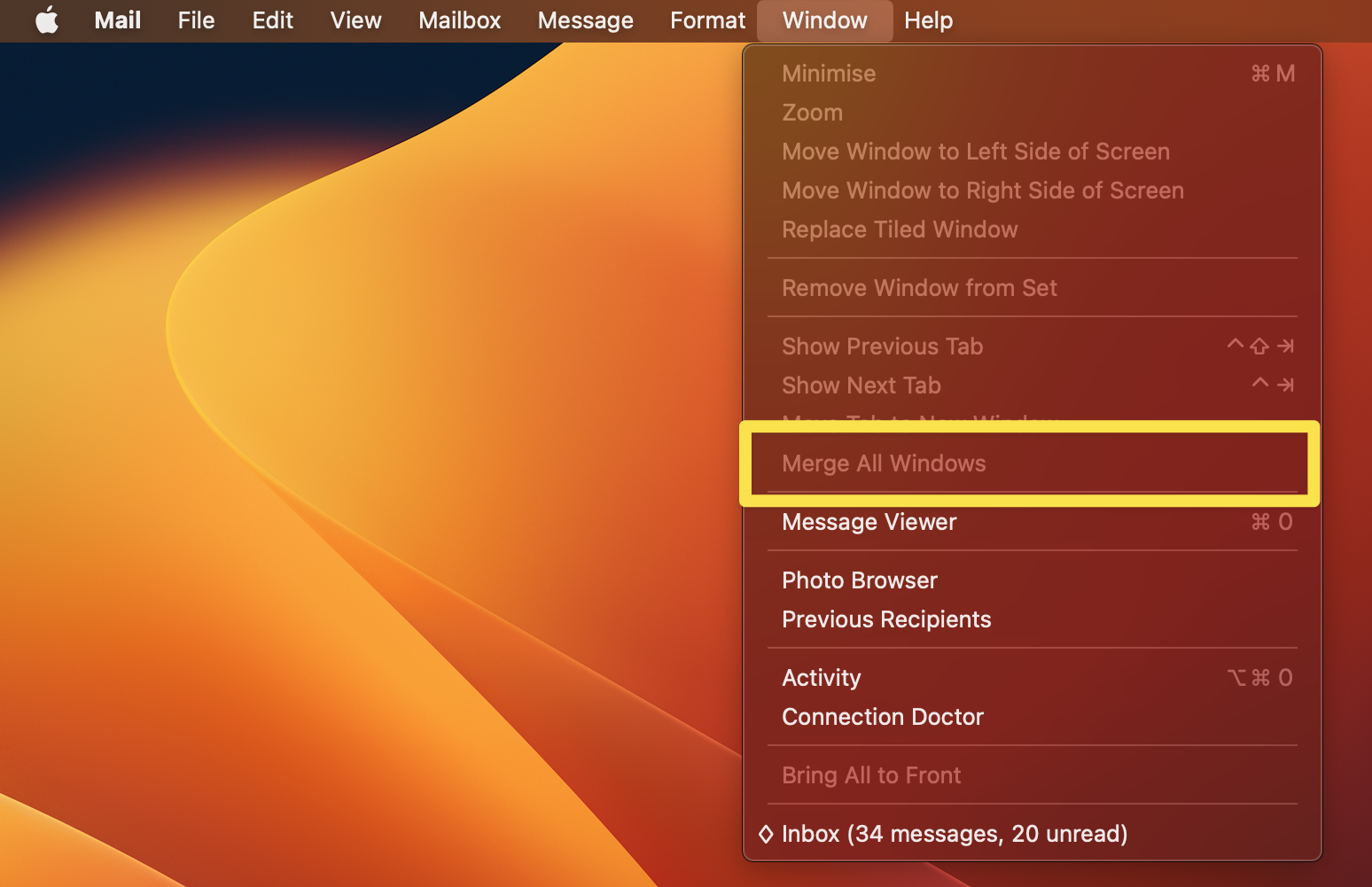Choose Bring All to Front
1372x887 pixels.
tap(871, 775)
